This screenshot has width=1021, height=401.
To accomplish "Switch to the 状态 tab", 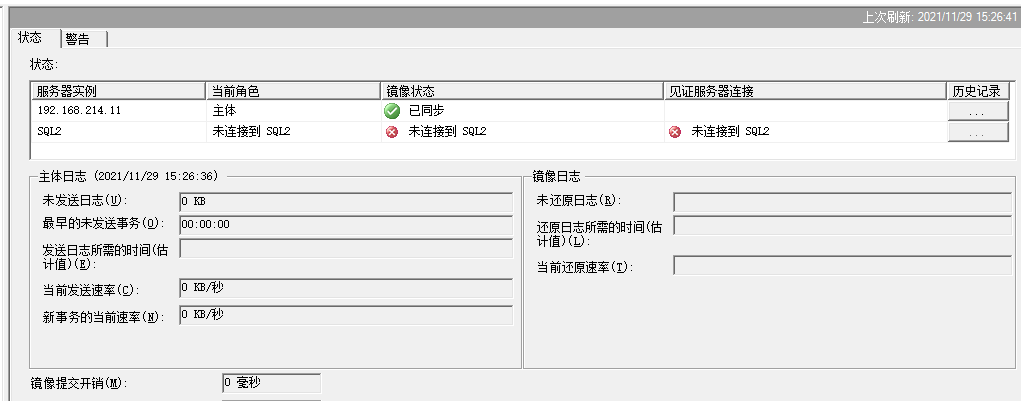I will 30,37.
